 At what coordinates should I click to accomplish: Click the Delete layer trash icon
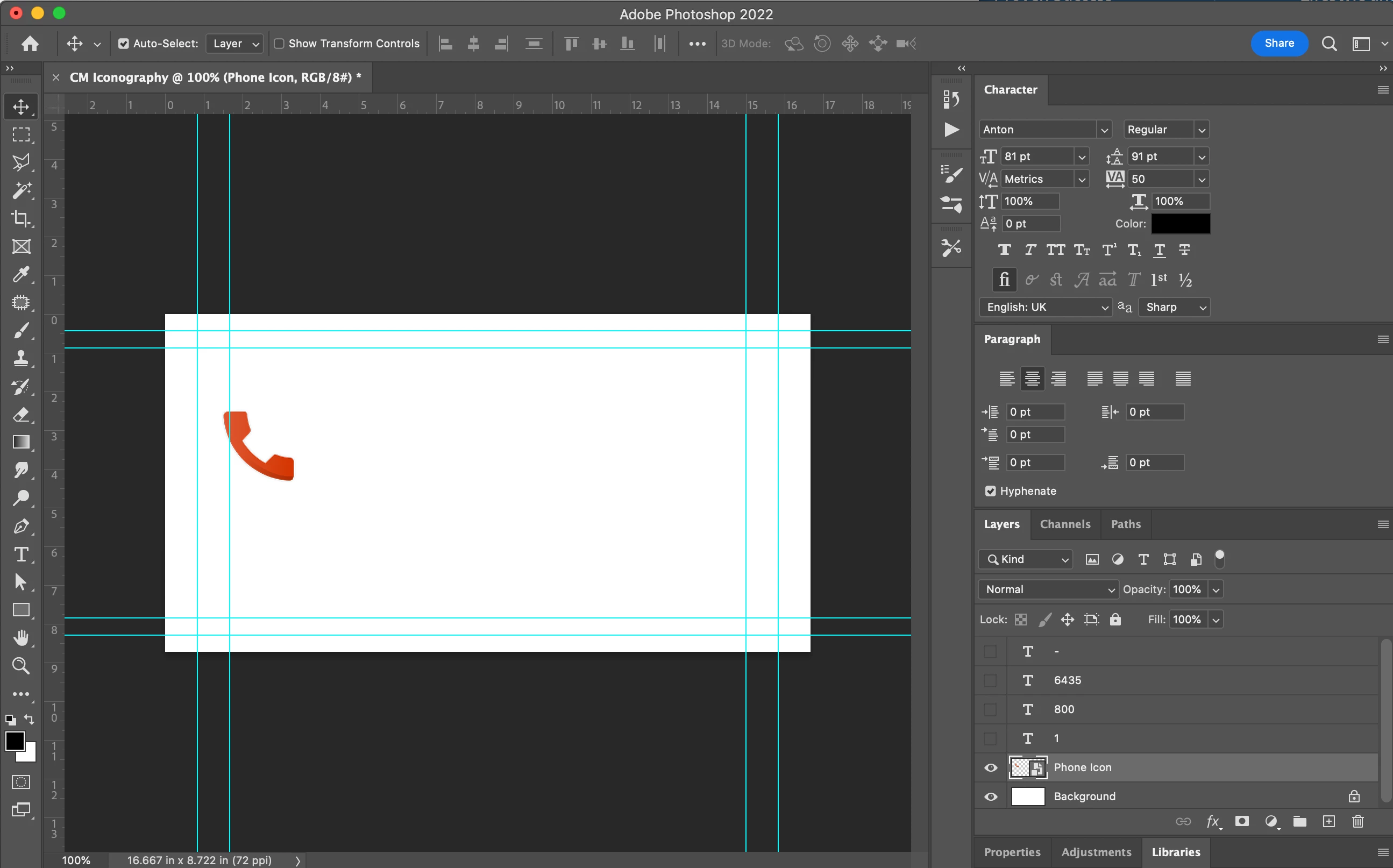(x=1358, y=821)
